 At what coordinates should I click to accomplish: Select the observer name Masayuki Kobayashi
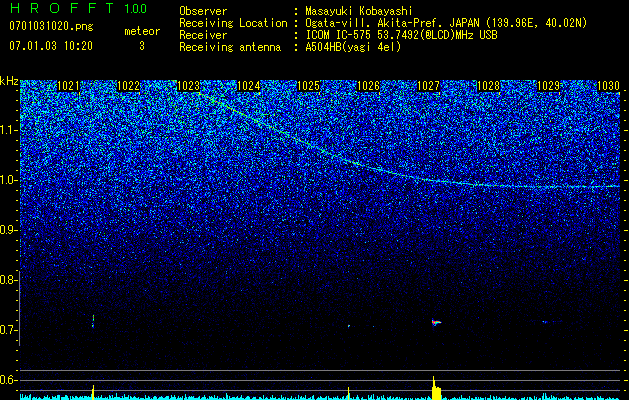[359, 11]
